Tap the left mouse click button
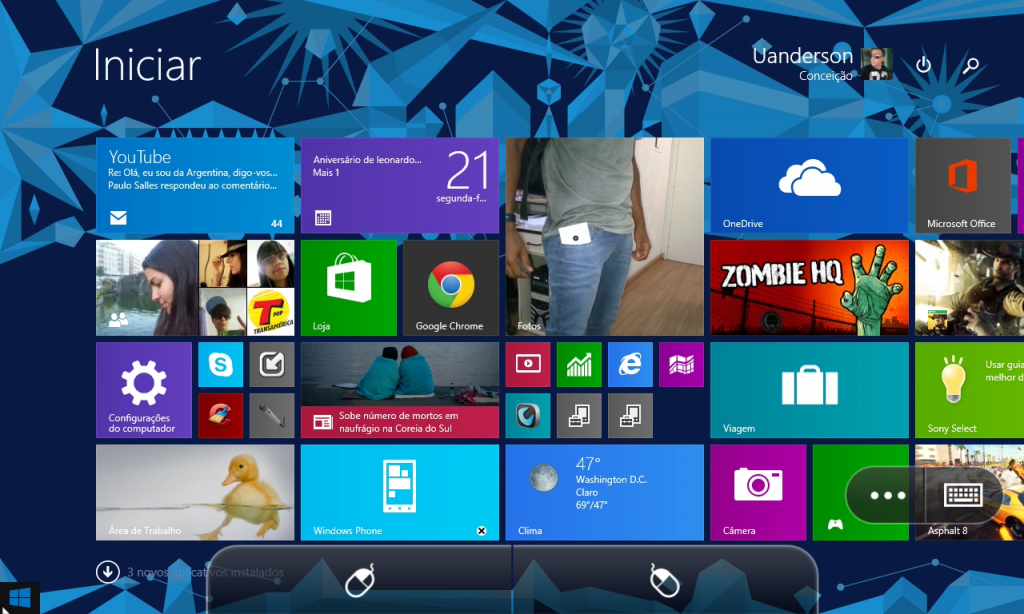1024x614 pixels. [x=360, y=581]
